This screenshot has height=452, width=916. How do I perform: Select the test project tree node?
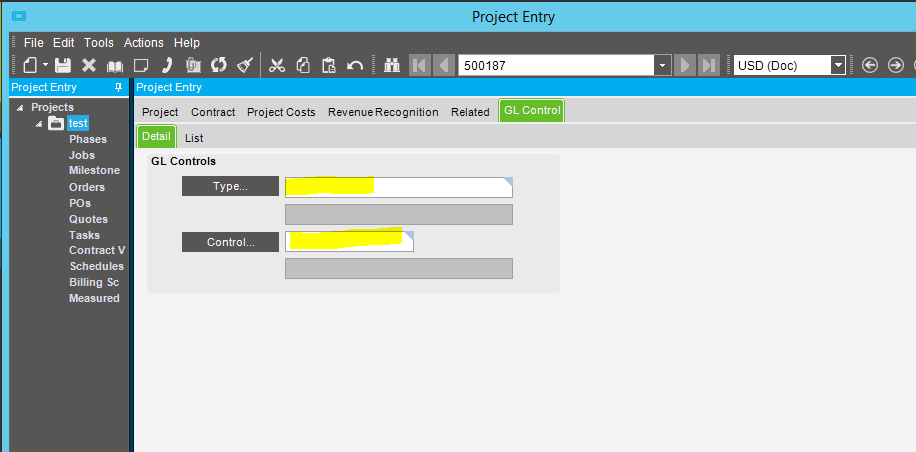(x=78, y=123)
